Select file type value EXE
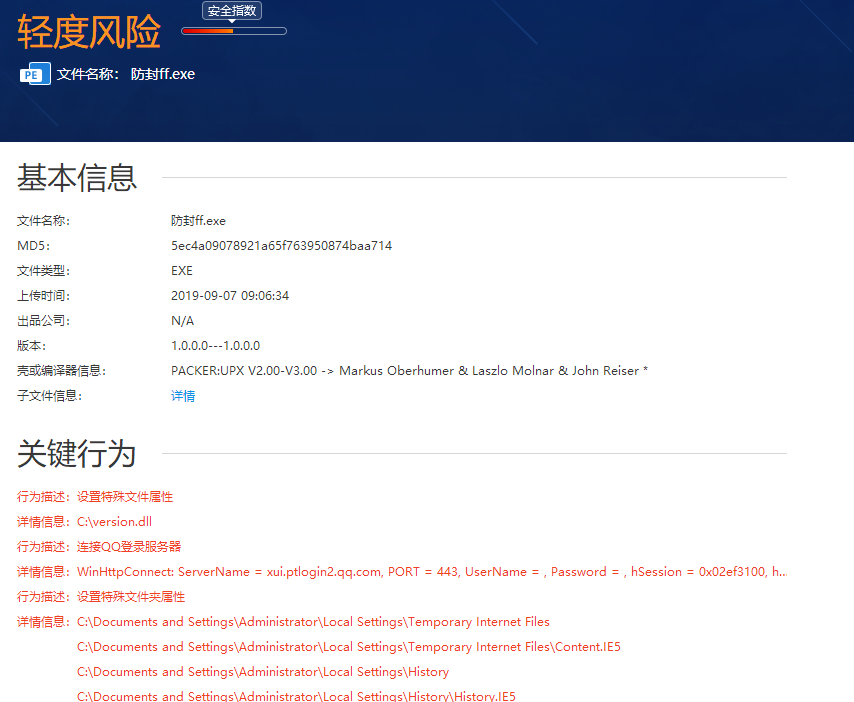This screenshot has height=702, width=854. (x=182, y=271)
